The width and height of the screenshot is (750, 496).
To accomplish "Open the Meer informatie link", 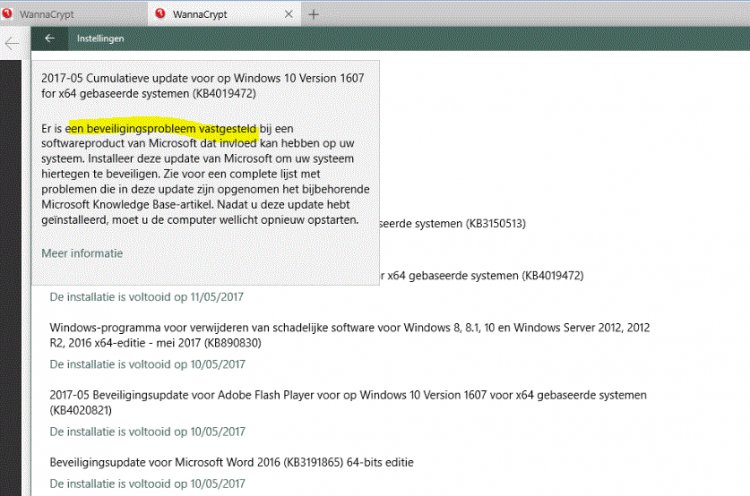I will click(82, 253).
